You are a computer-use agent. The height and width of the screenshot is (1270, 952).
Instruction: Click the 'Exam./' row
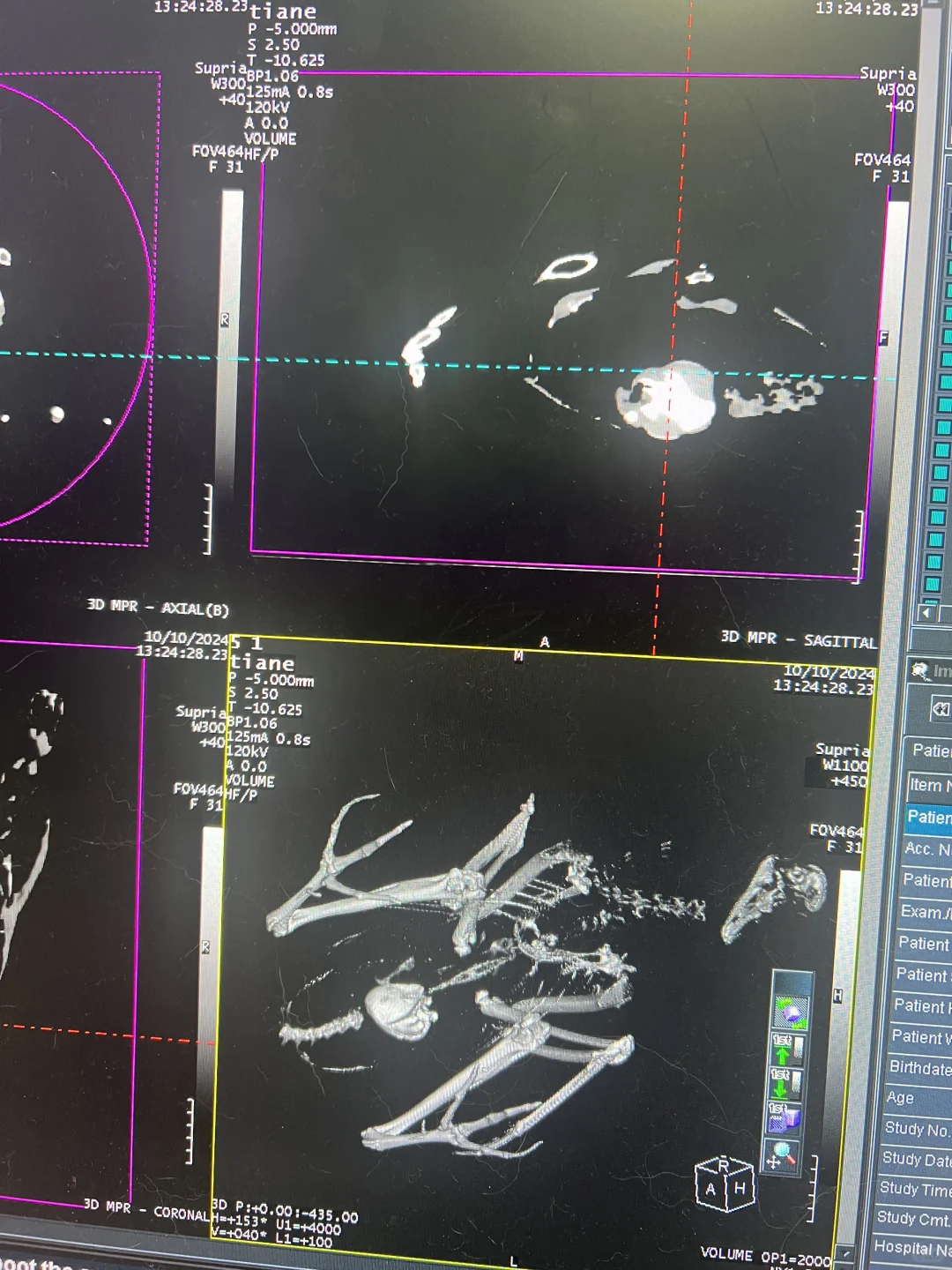pos(925,912)
